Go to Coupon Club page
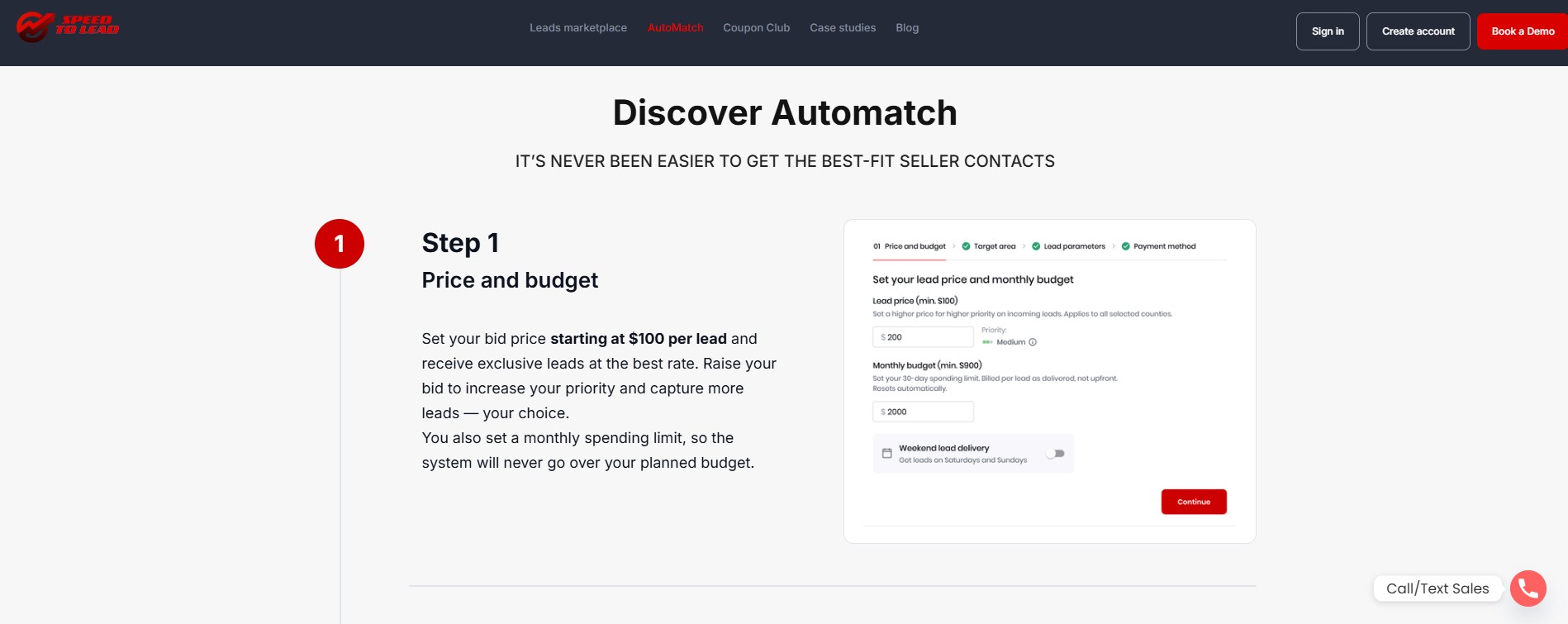 pos(757,28)
